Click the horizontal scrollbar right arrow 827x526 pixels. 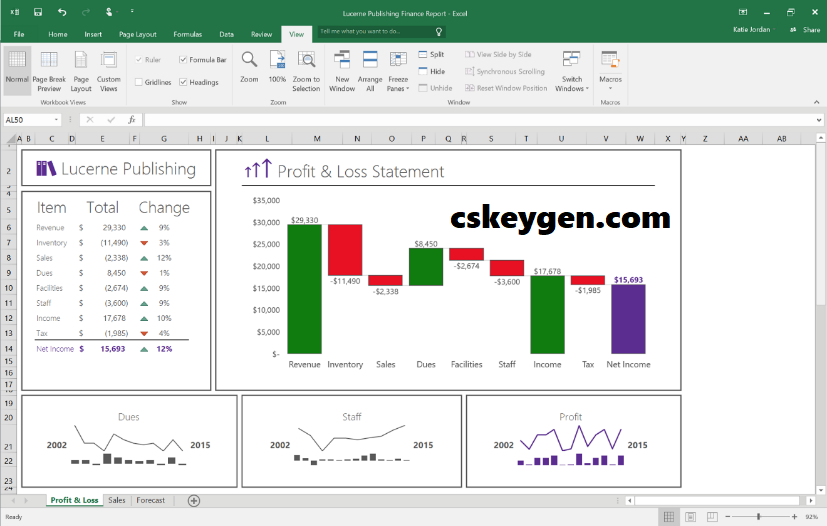pos(811,501)
